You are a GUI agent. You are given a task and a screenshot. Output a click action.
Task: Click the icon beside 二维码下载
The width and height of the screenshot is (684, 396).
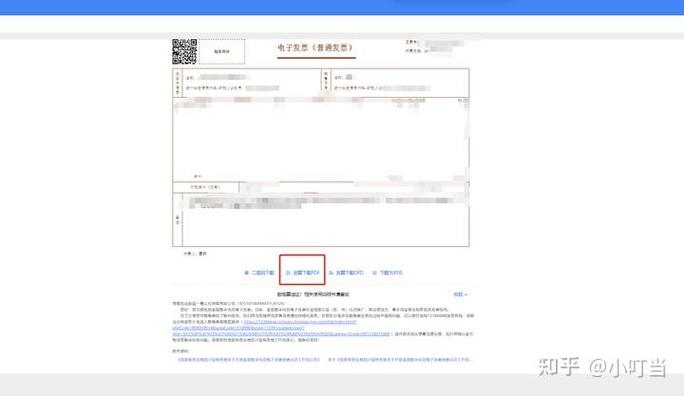pos(246,273)
